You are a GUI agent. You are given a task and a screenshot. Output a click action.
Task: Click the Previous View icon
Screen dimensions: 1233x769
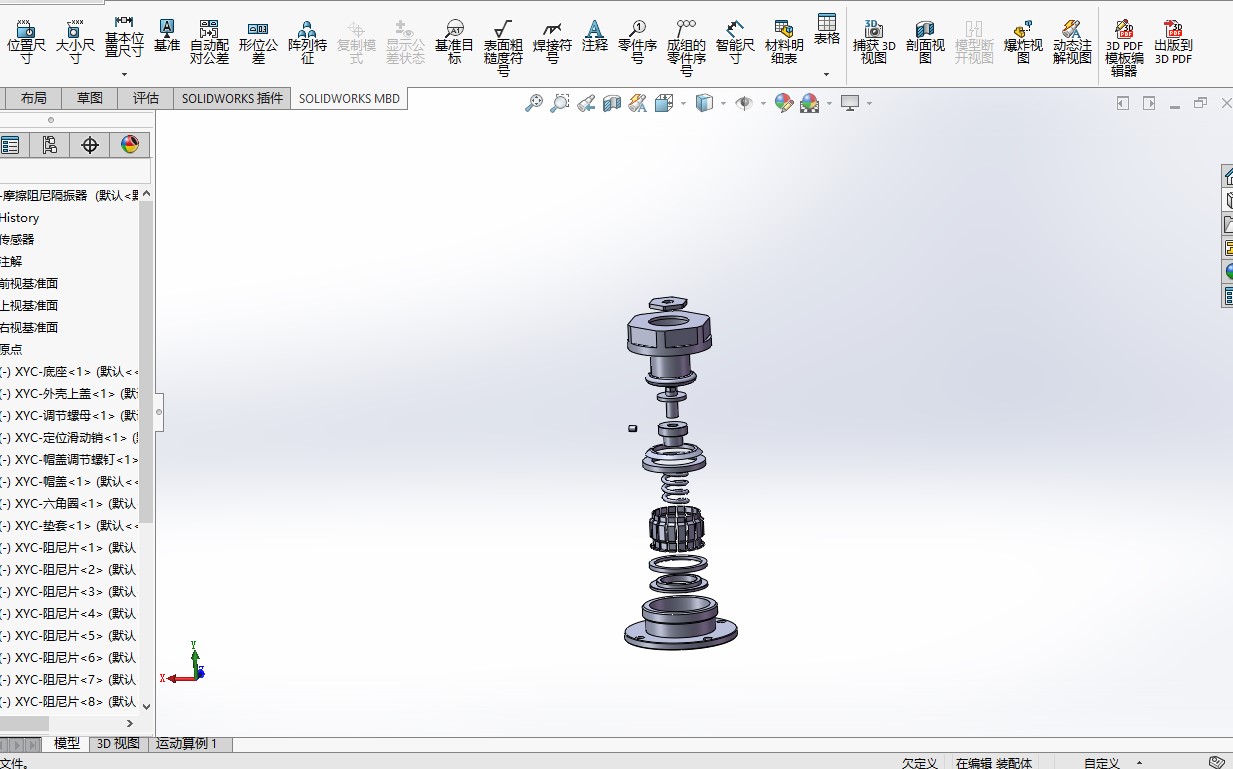[x=586, y=103]
